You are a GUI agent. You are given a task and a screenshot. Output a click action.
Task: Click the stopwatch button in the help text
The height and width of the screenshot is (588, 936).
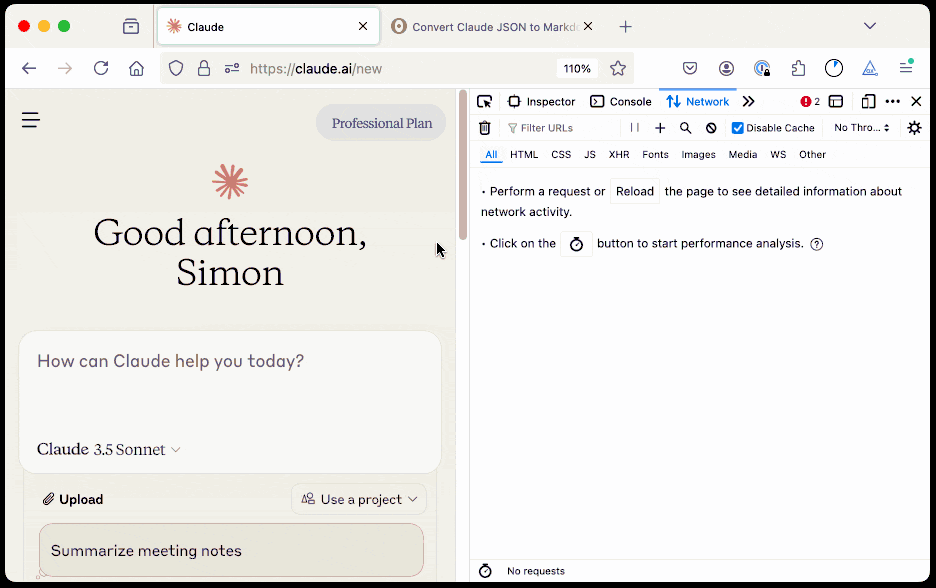point(576,244)
